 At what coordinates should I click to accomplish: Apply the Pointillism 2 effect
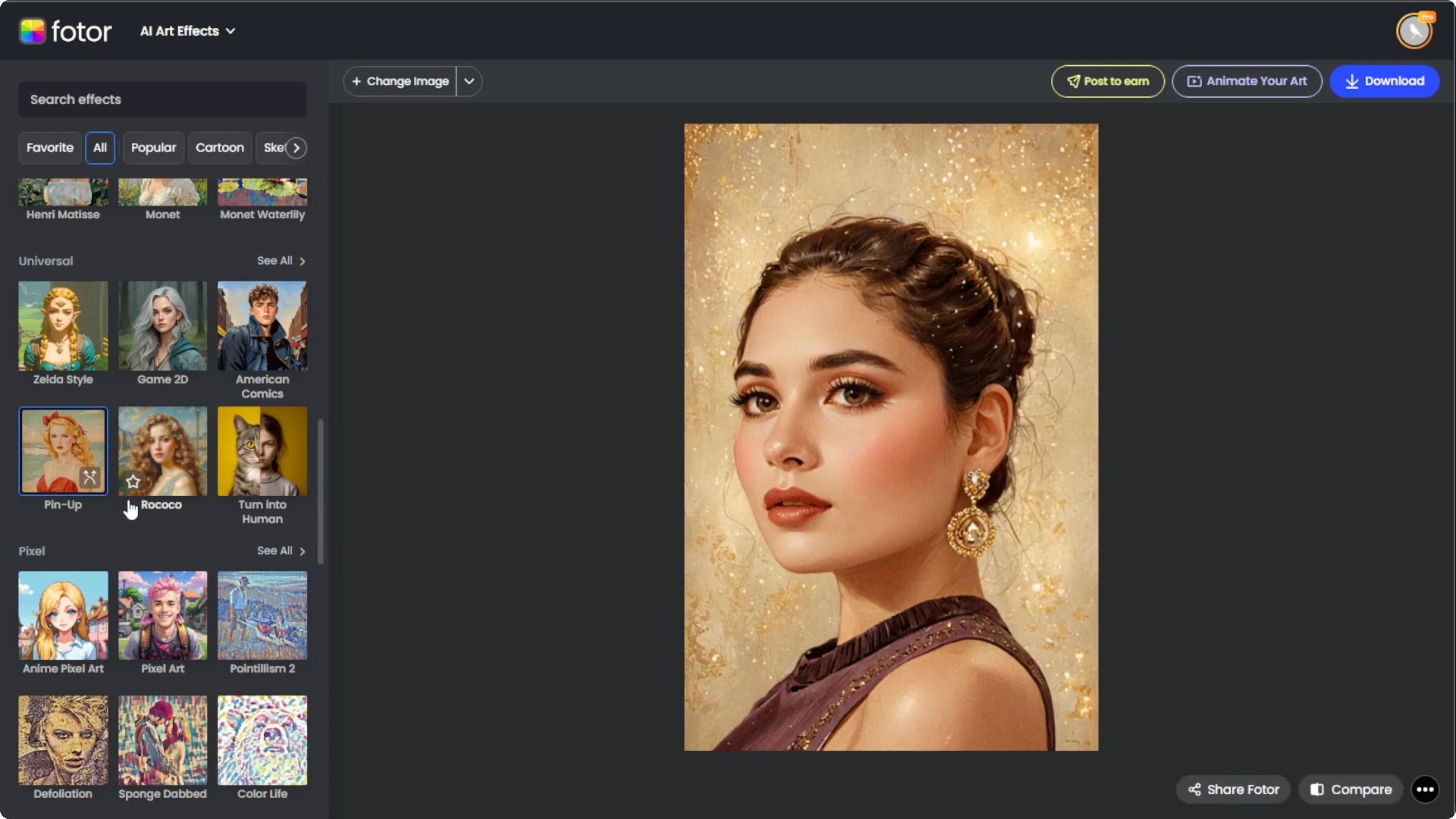coord(262,616)
